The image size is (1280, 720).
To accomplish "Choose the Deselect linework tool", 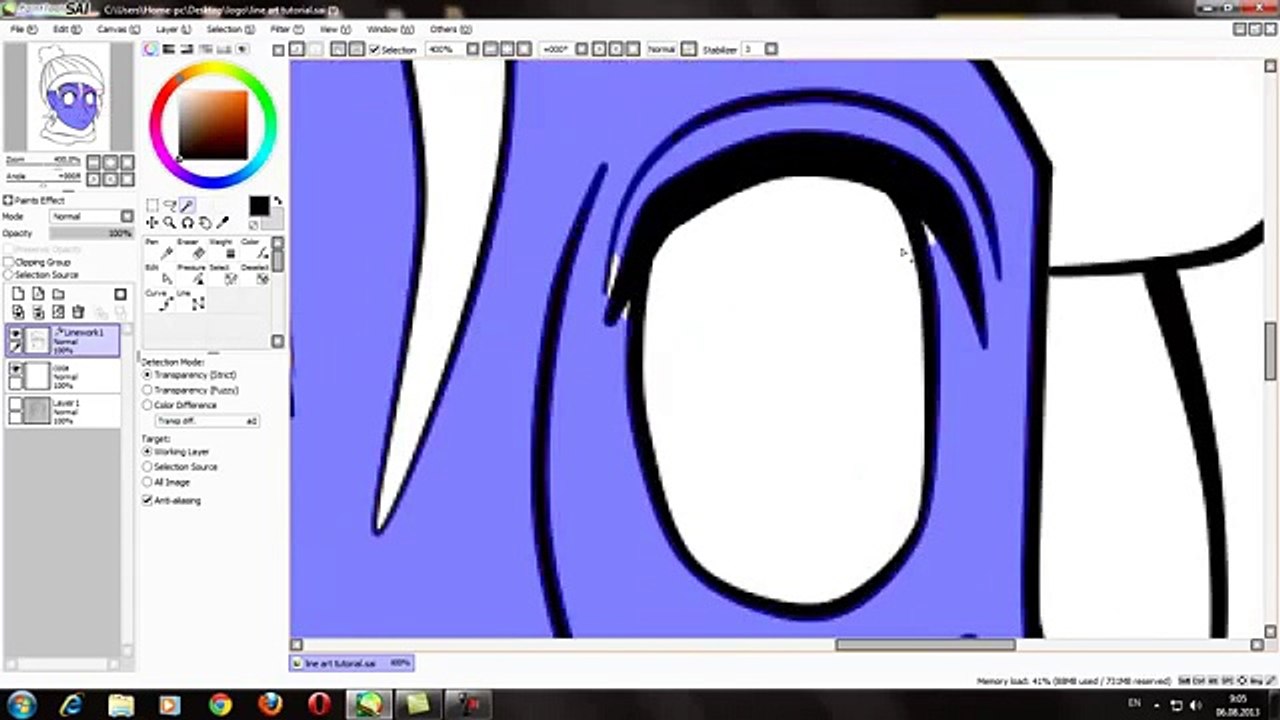I will pyautogui.click(x=256, y=275).
